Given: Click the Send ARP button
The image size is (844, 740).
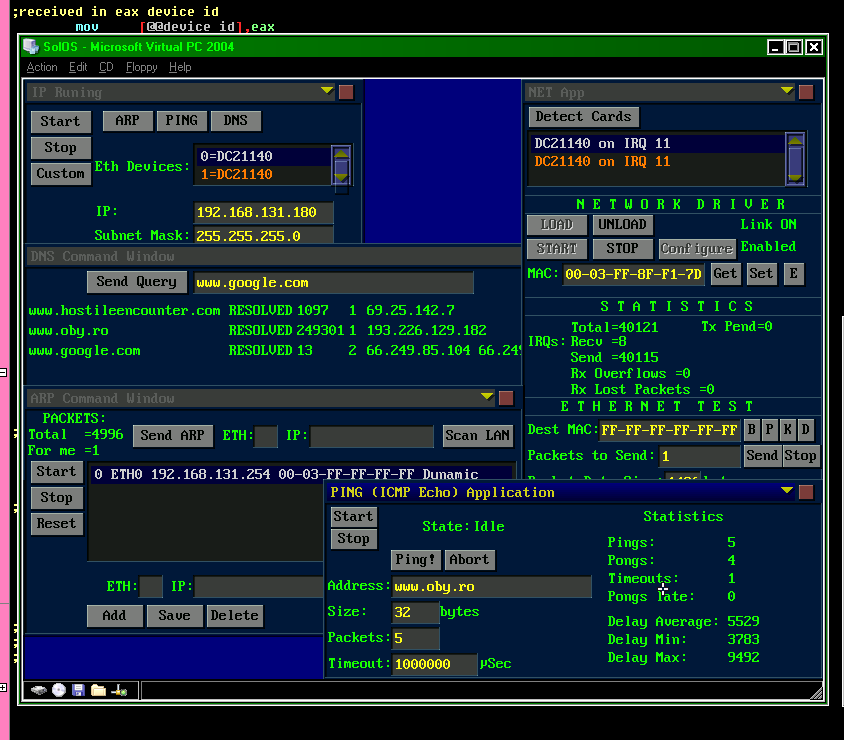Looking at the screenshot, I should (173, 435).
